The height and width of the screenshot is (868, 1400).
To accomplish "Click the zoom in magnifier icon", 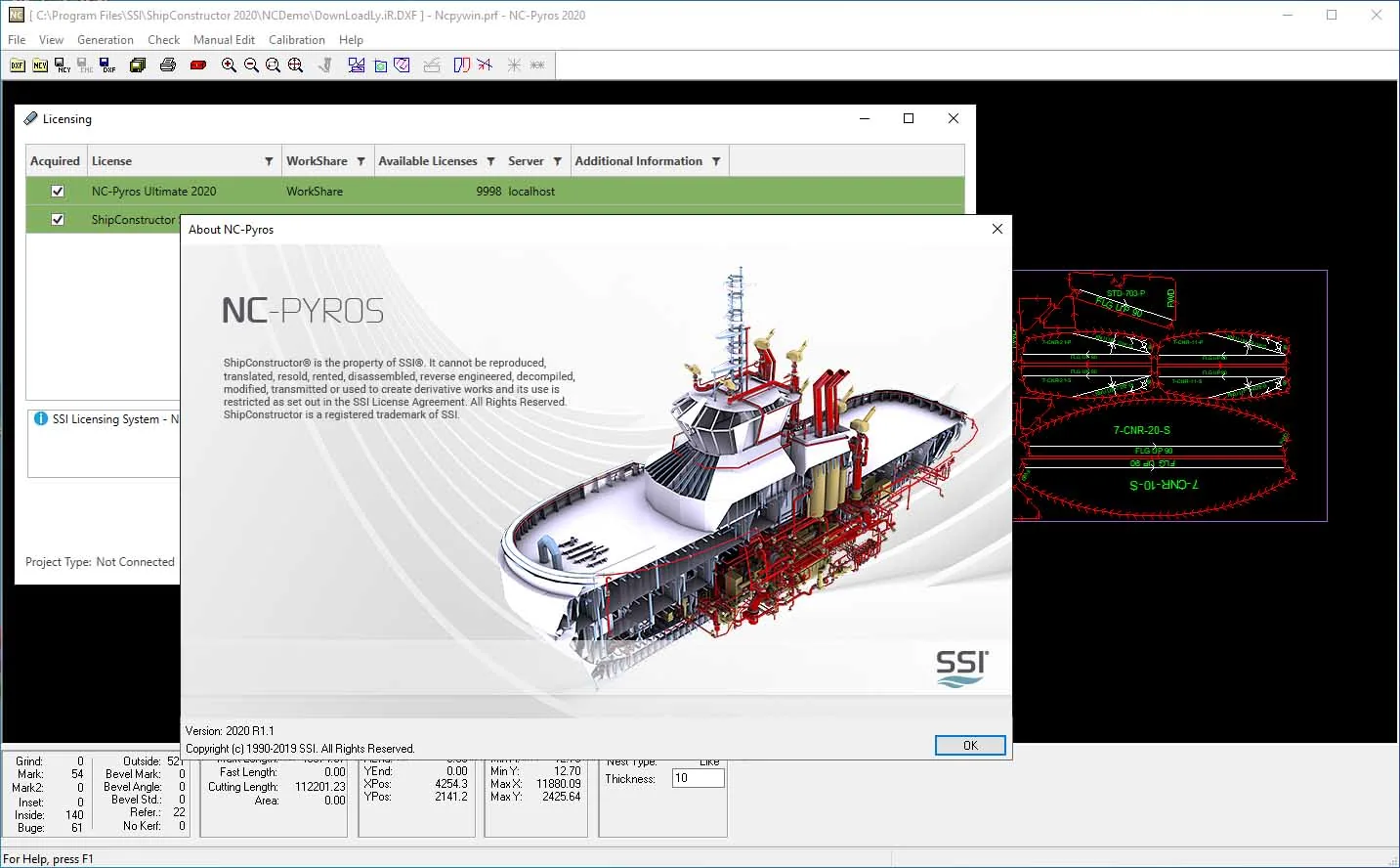I will (x=229, y=65).
